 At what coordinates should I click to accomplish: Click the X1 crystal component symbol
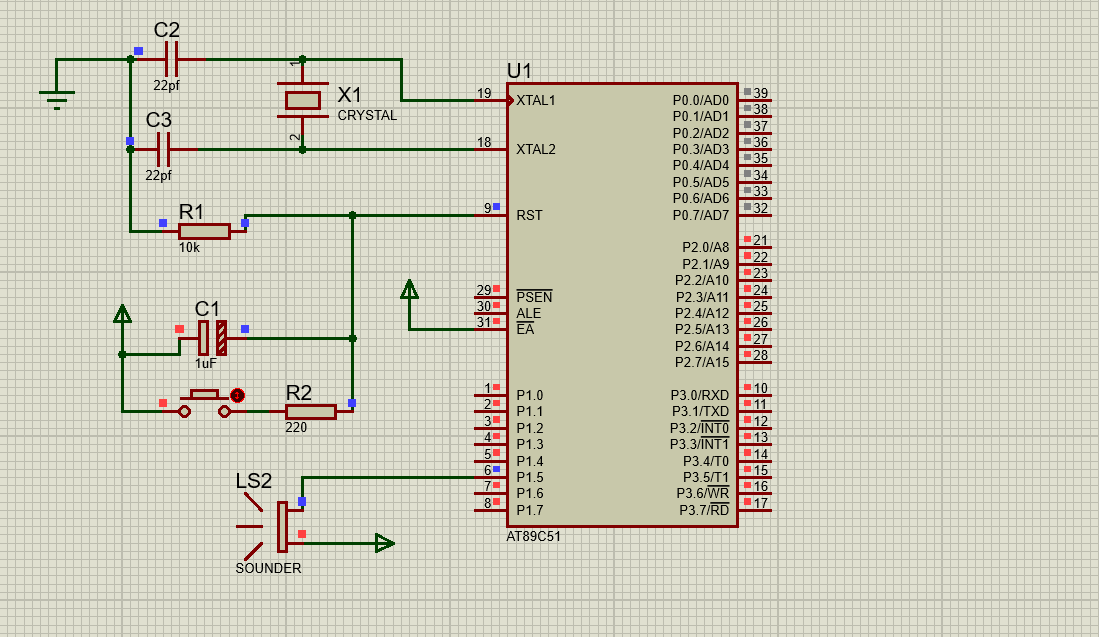click(303, 100)
